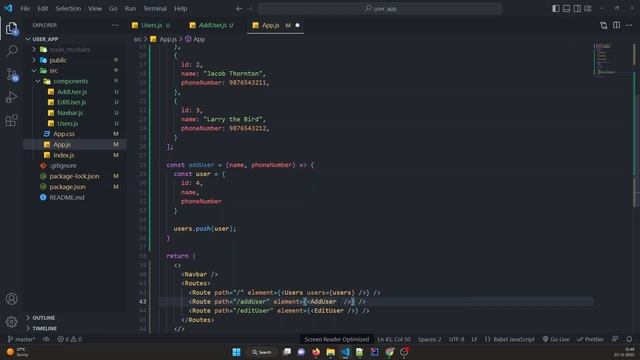Click errors and warnings count
The height and width of the screenshot is (360, 640).
click(x=69, y=339)
